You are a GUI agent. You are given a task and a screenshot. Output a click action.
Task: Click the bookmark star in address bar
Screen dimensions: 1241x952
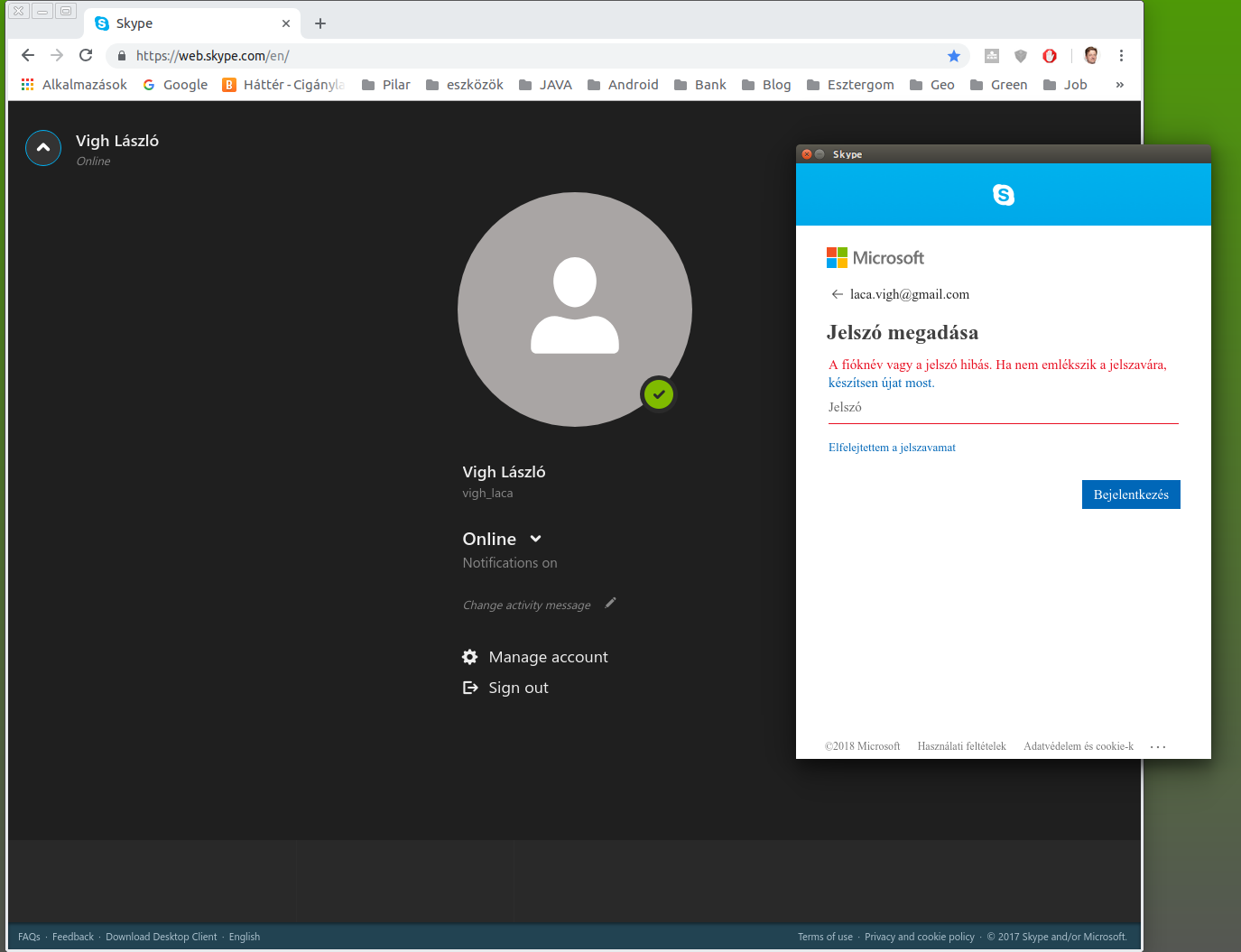(954, 56)
